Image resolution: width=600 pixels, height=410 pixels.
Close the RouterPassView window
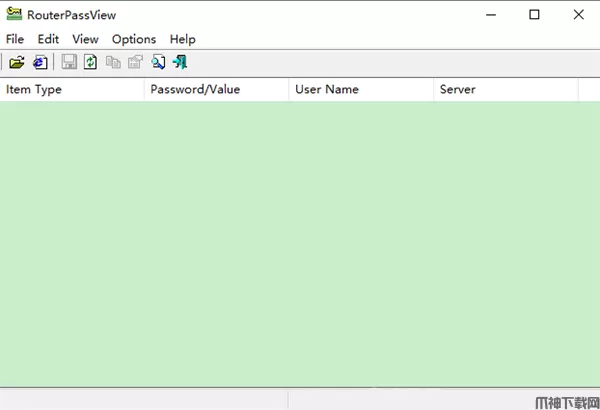point(579,15)
